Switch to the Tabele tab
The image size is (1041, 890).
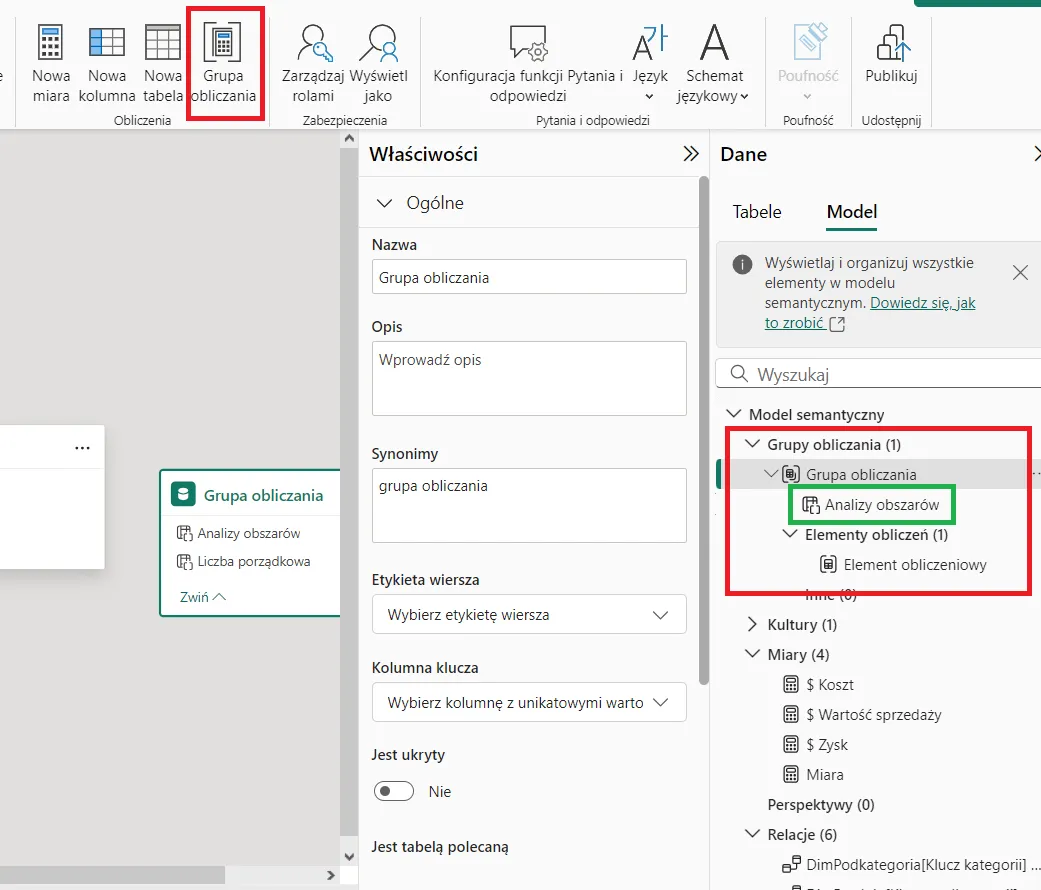[x=757, y=212]
